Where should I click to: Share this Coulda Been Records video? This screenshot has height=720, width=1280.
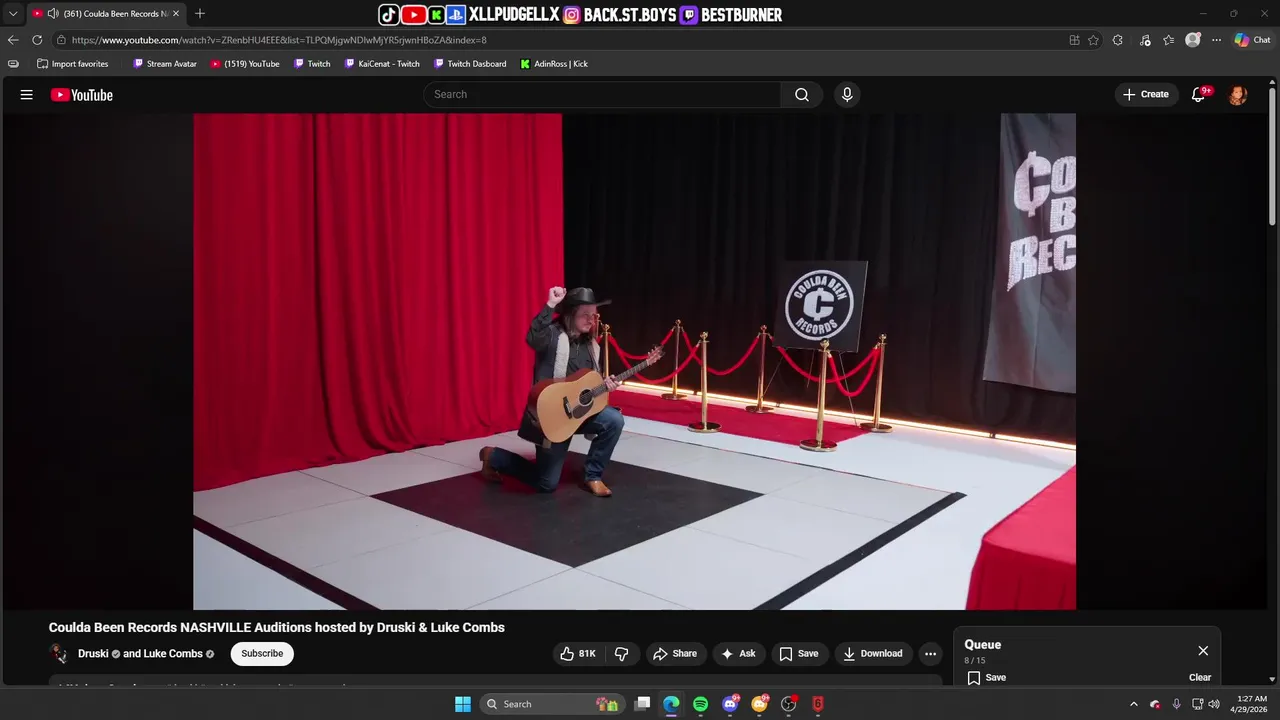[x=675, y=654]
